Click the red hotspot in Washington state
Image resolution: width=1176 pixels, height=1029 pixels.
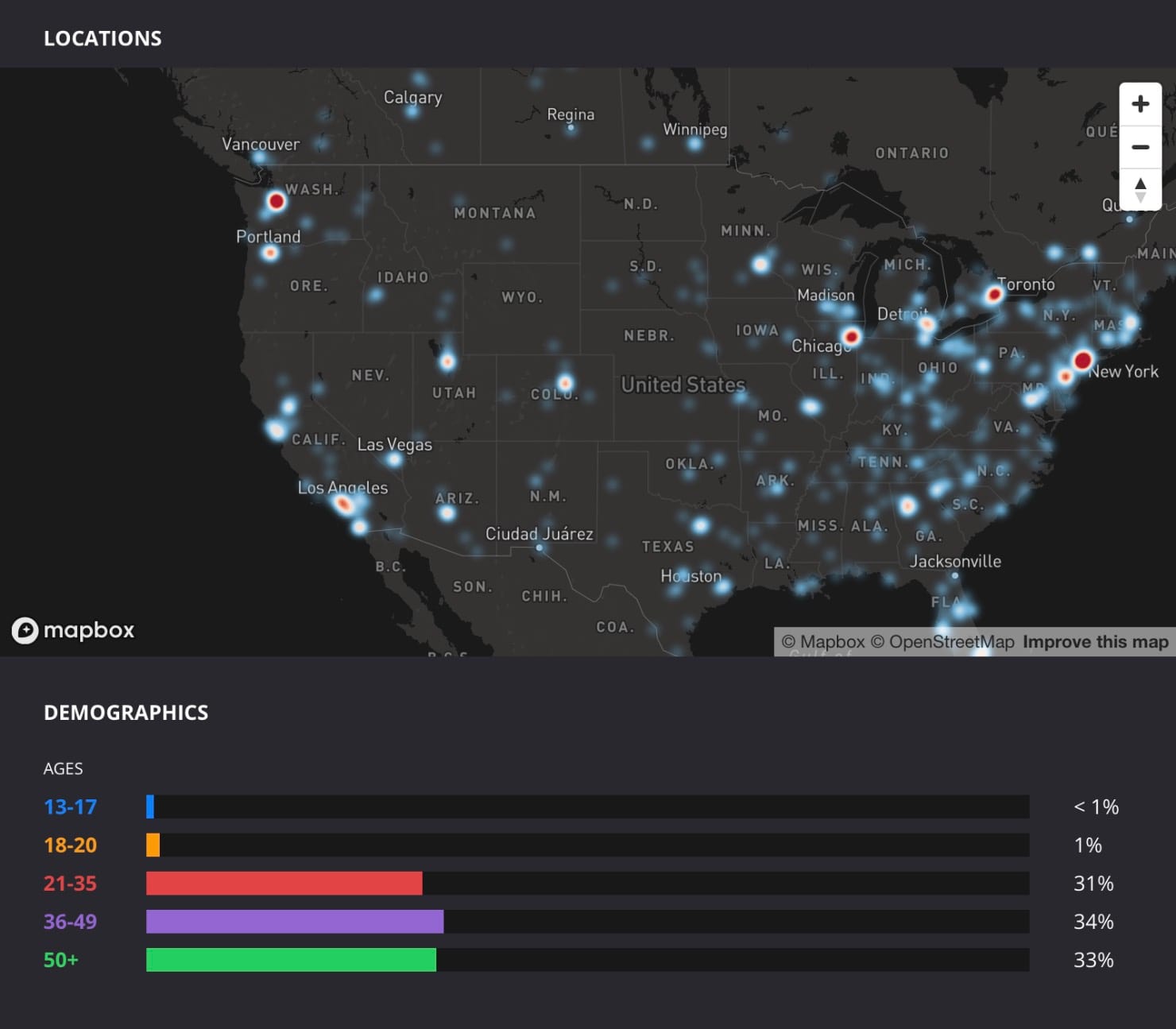click(277, 201)
